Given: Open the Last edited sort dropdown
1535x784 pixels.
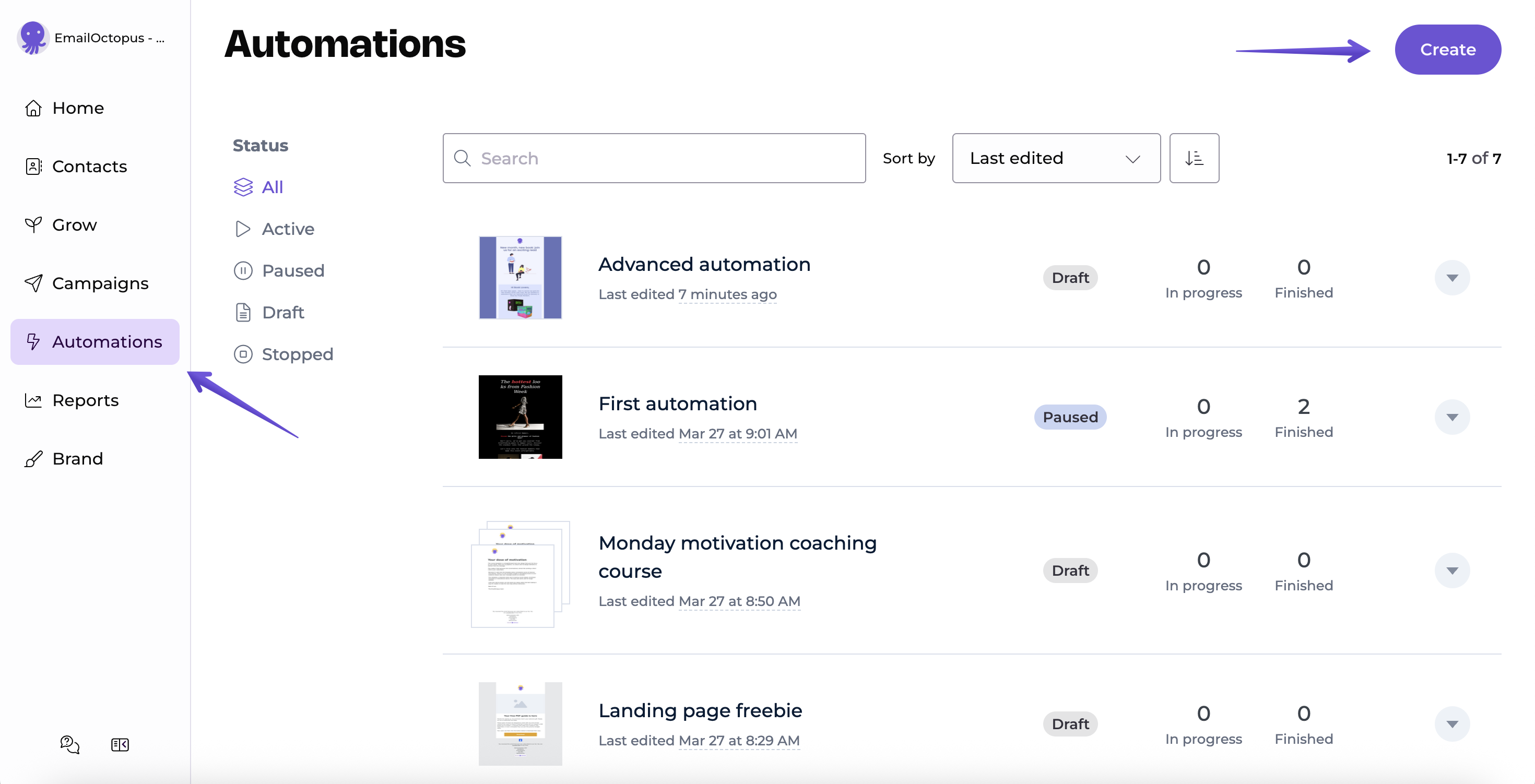Looking at the screenshot, I should [1055, 158].
